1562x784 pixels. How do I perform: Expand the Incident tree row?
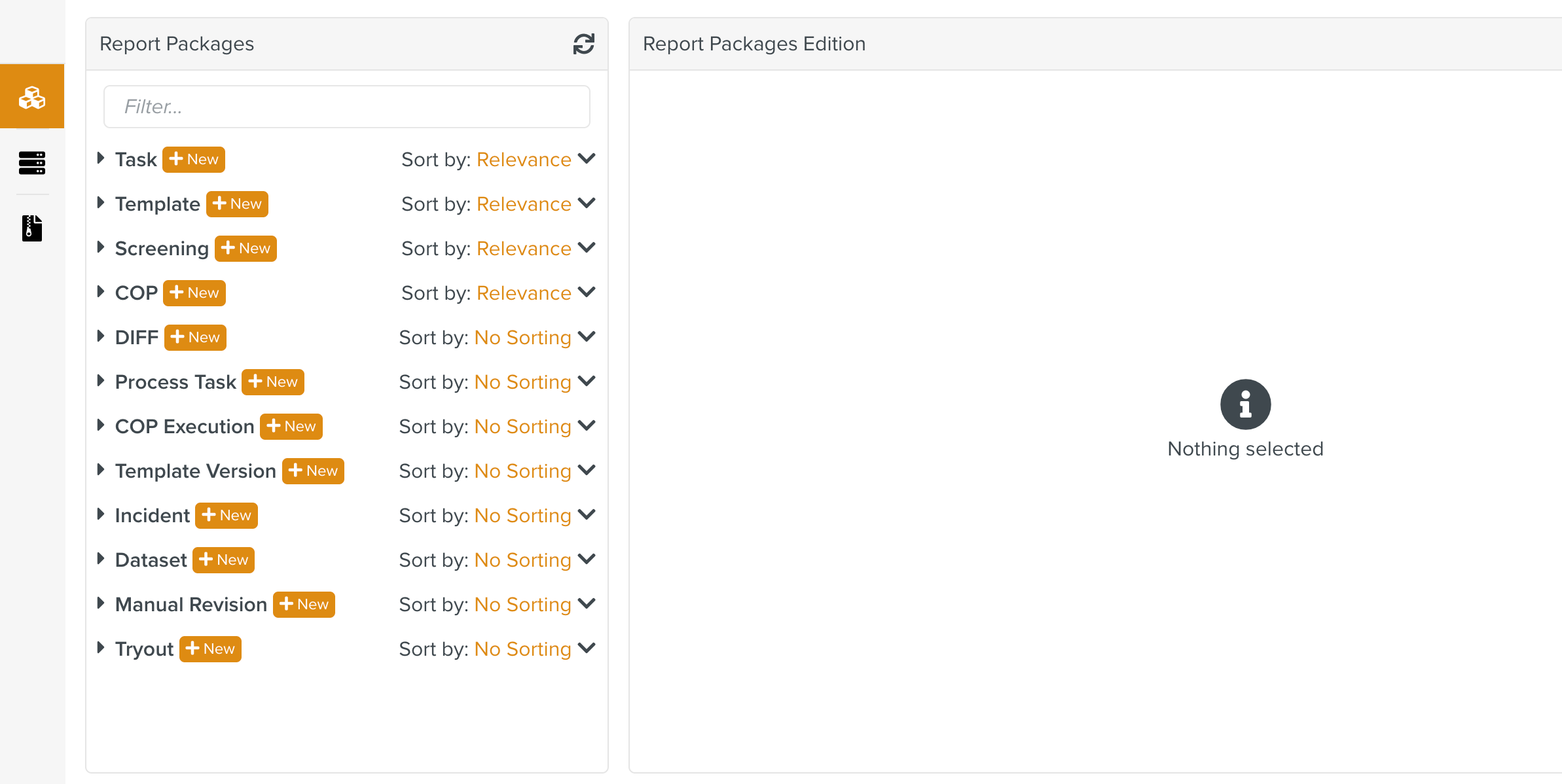coord(101,514)
